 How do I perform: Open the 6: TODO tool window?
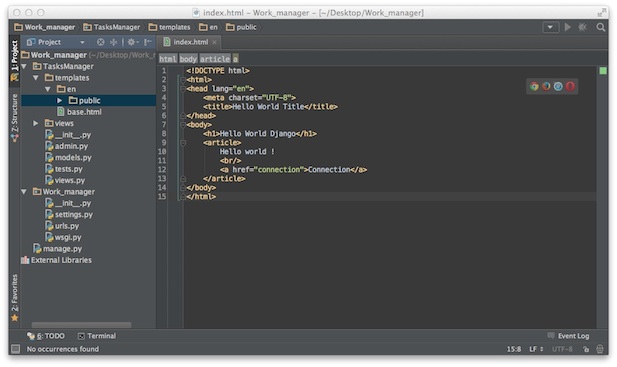point(46,336)
